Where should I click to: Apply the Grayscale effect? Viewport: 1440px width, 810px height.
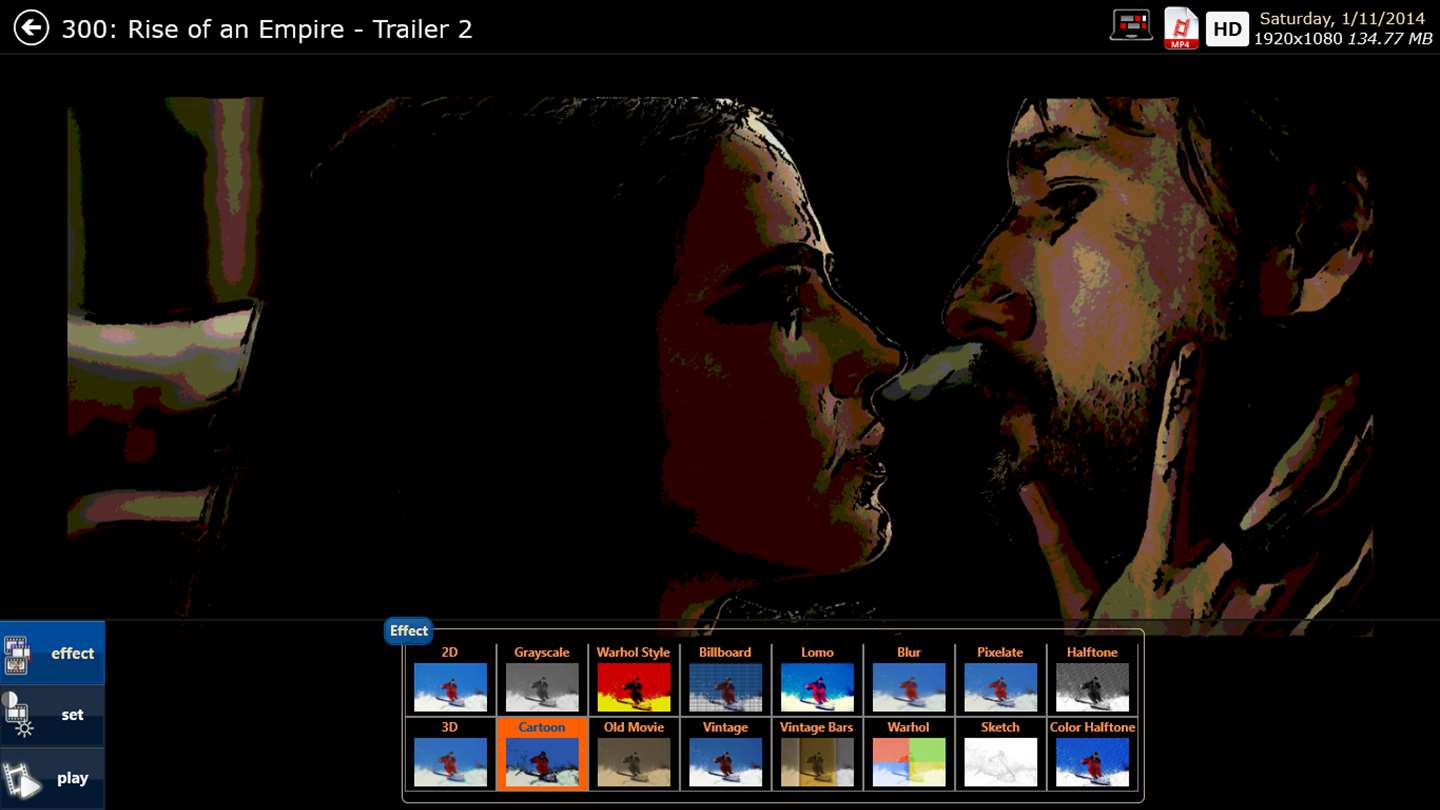tap(542, 679)
